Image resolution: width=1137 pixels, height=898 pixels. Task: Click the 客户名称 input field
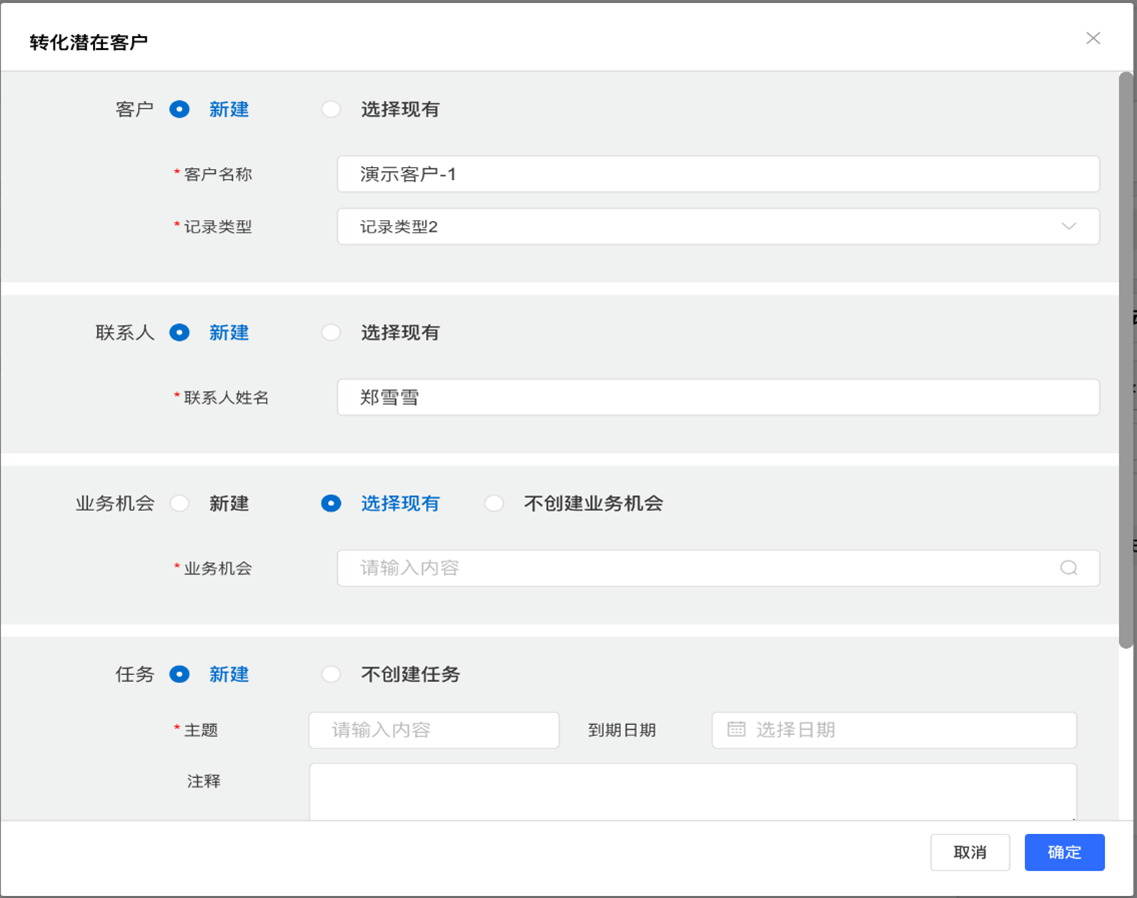(718, 174)
